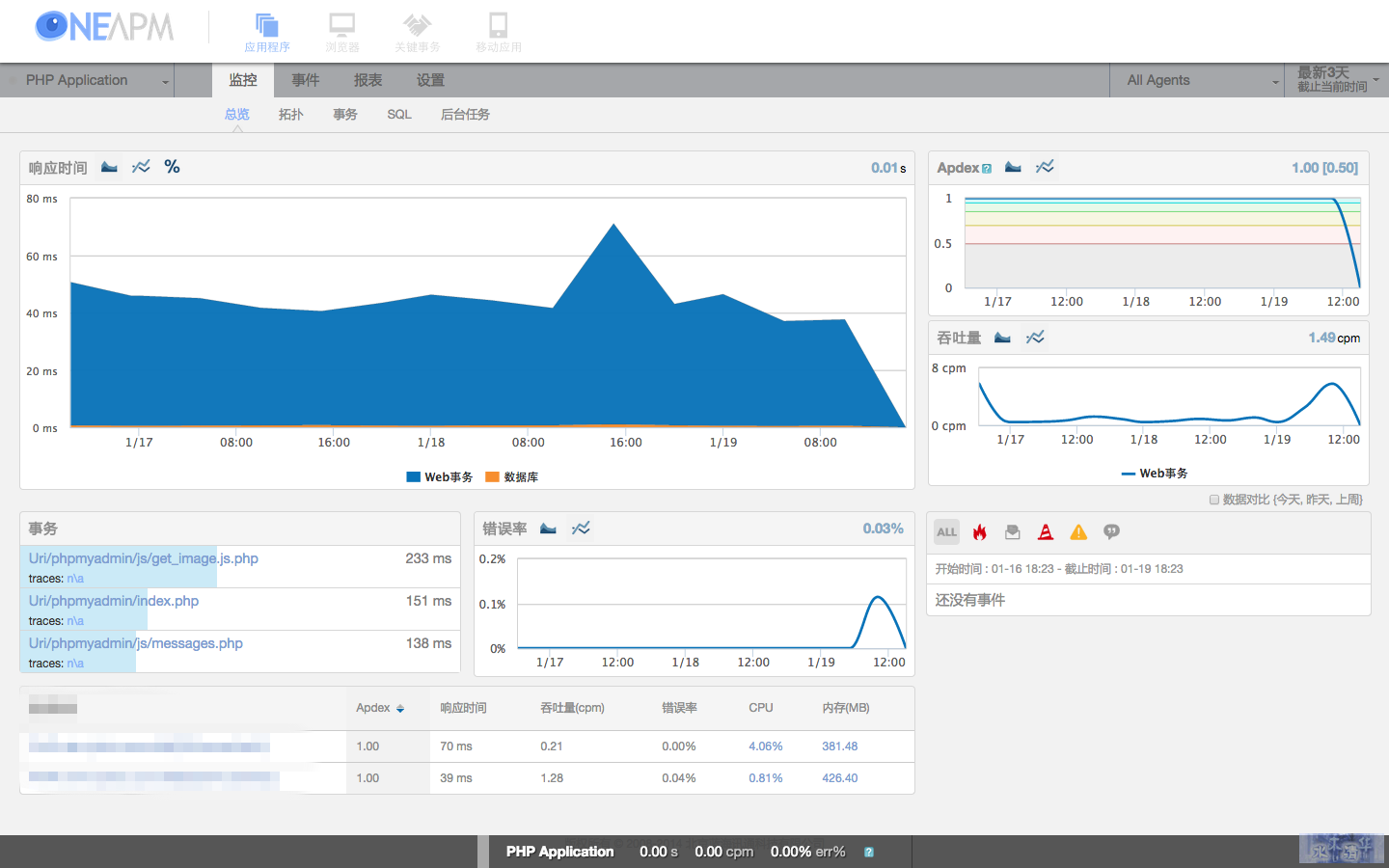
Task: Open memory value 381.48 link
Action: pos(840,746)
